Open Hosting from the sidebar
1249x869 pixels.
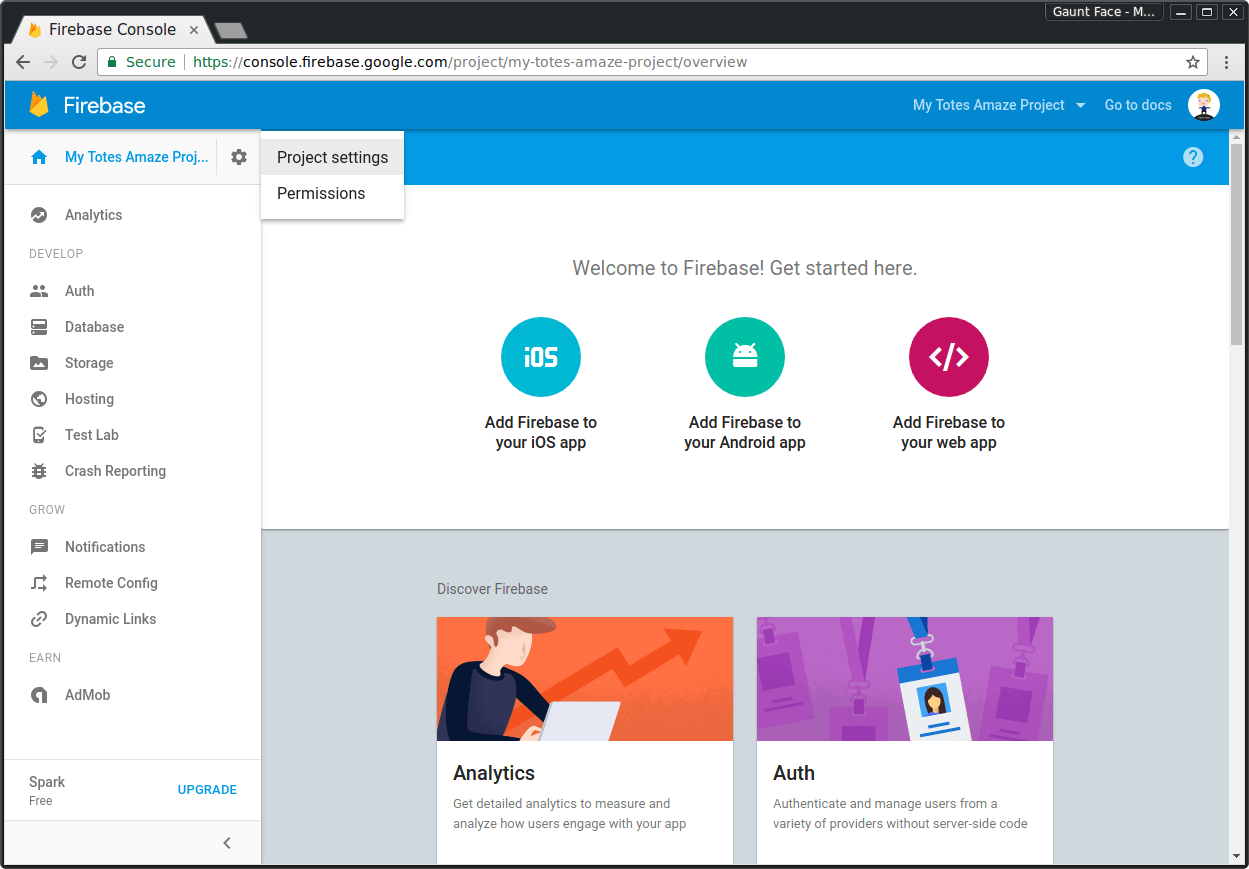click(x=90, y=398)
